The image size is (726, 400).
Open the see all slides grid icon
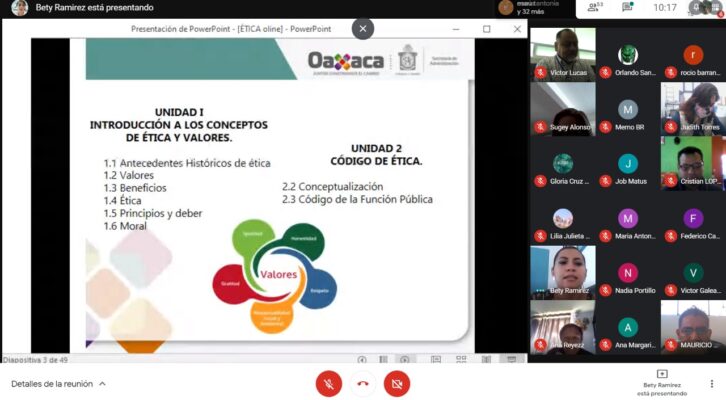(x=383, y=360)
